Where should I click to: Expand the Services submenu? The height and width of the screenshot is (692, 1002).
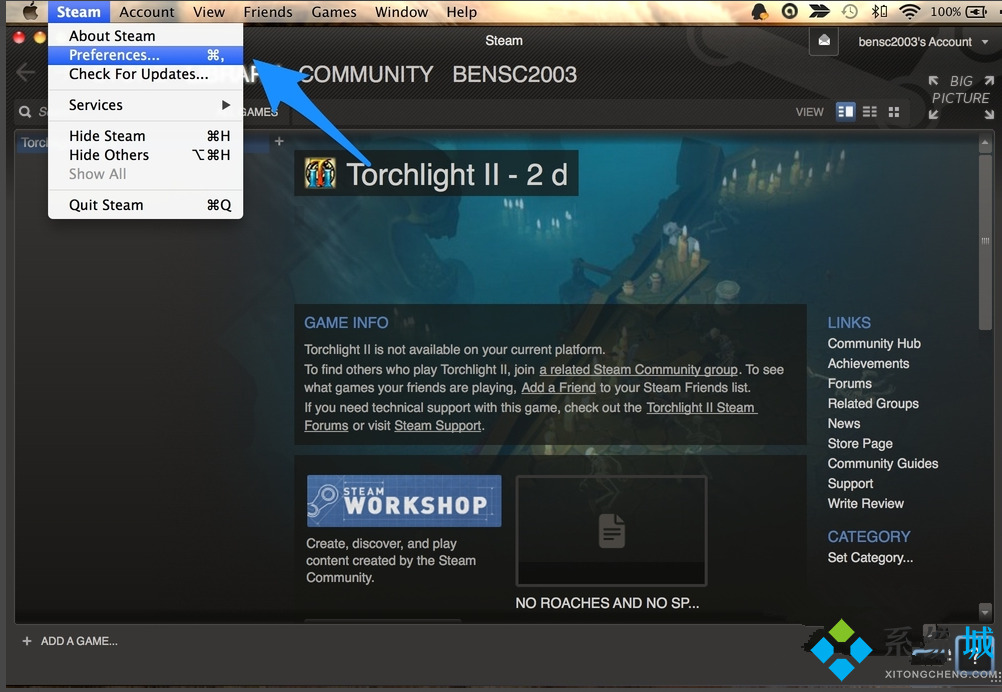pos(146,105)
